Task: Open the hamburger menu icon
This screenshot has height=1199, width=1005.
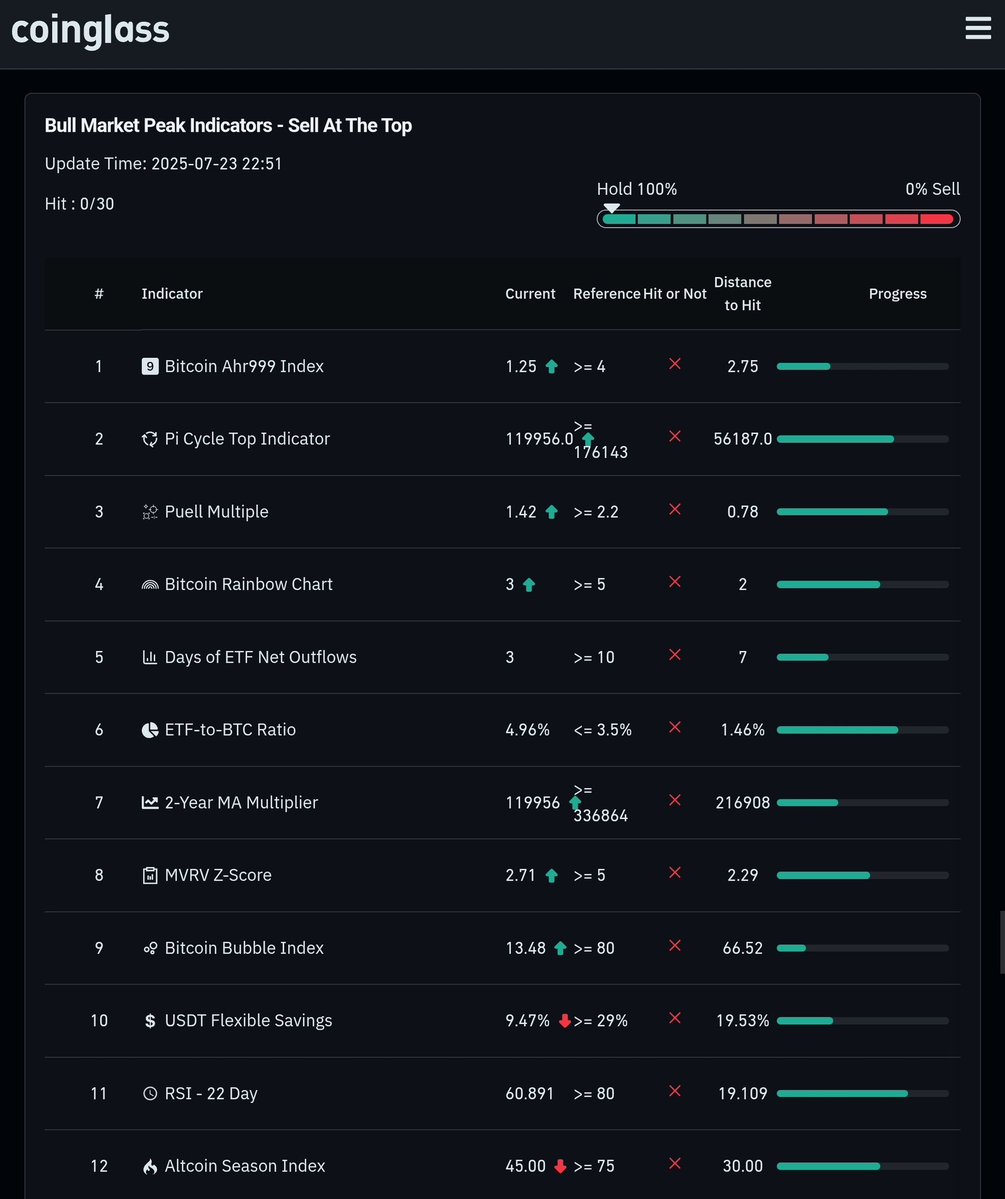Action: pos(977,28)
